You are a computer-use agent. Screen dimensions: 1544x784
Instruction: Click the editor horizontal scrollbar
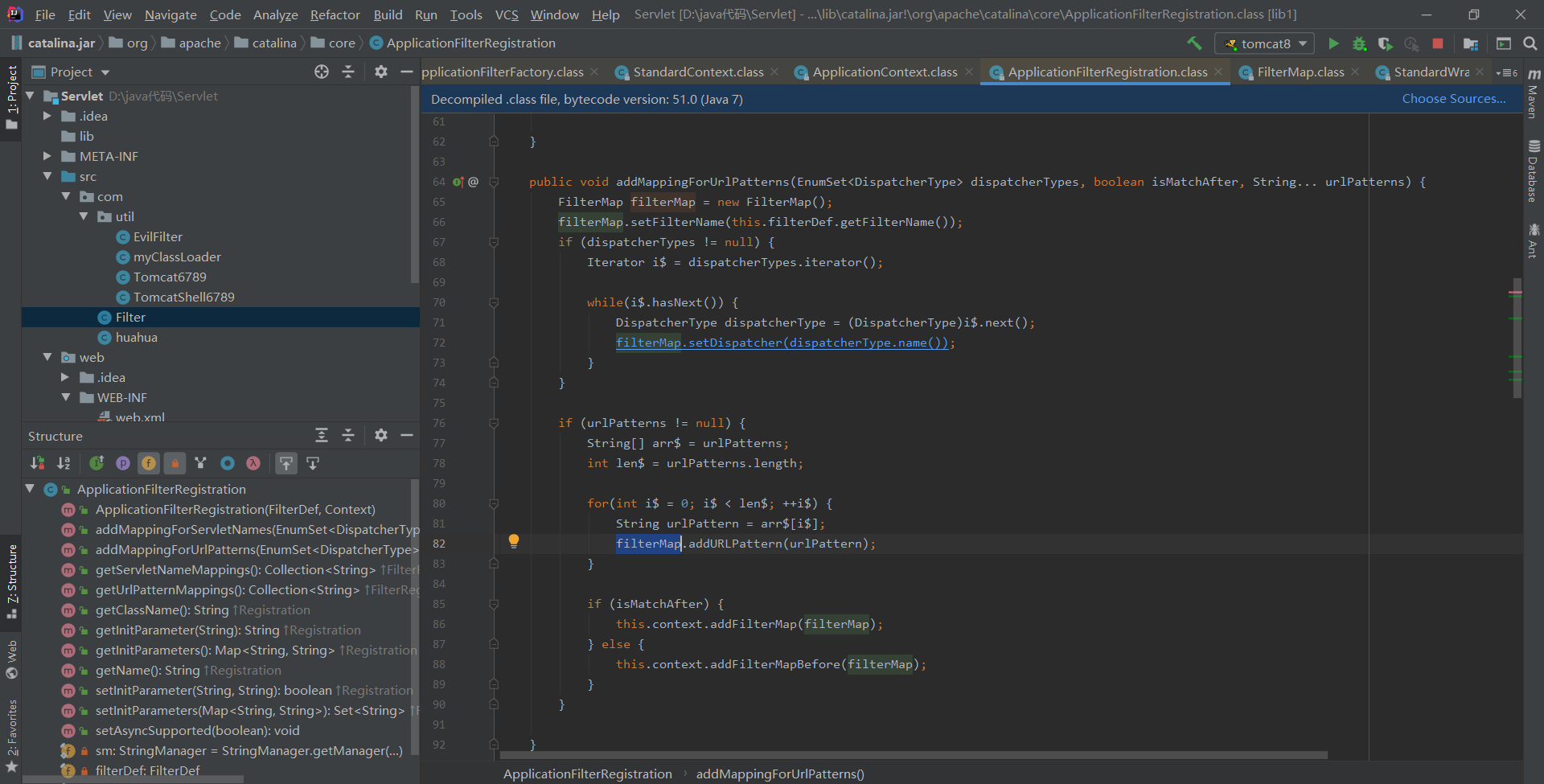pyautogui.click(x=913, y=755)
